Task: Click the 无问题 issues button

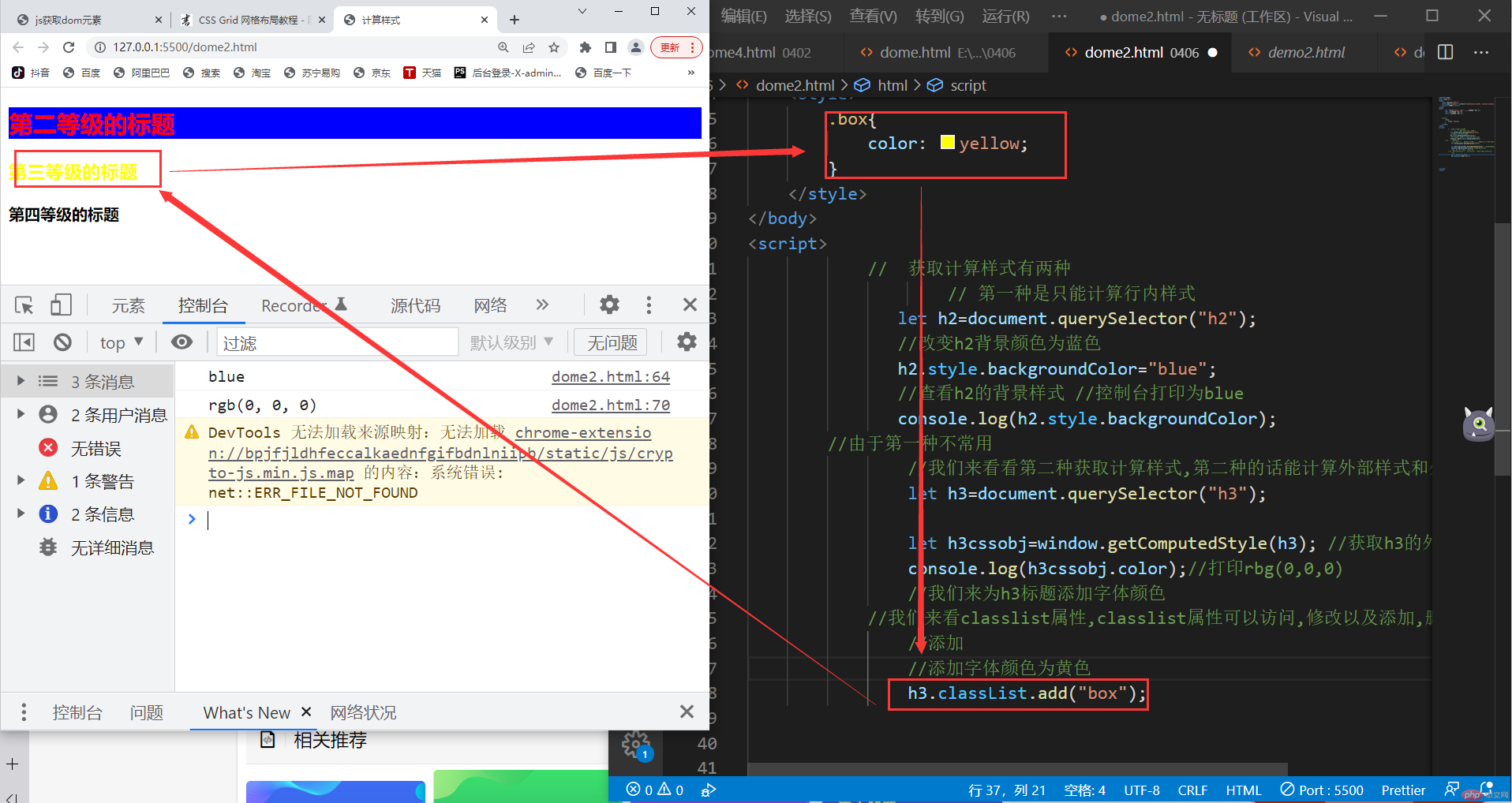Action: (x=612, y=342)
